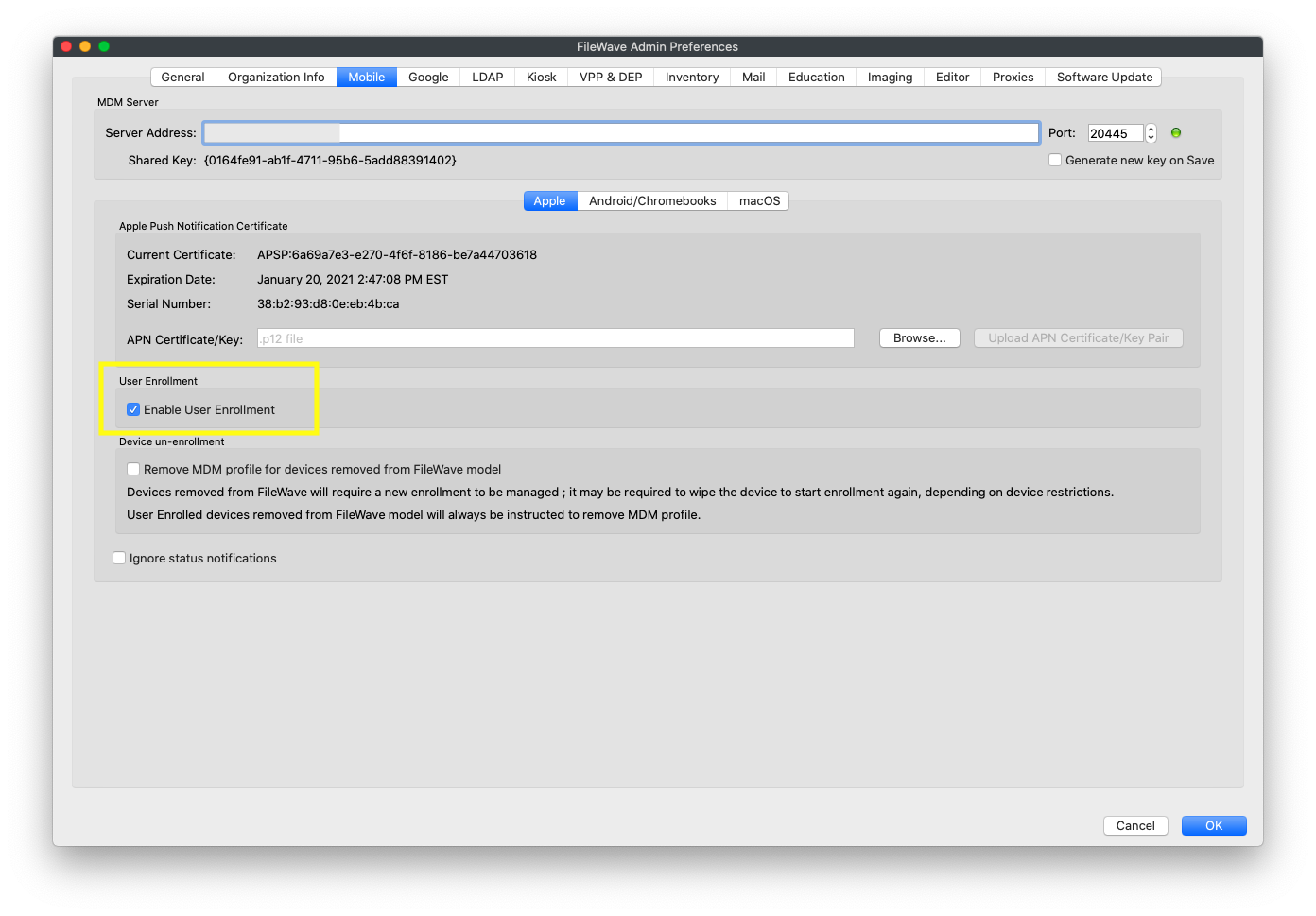
Task: Minimize the preferences window with yellow button
Action: click(x=85, y=46)
